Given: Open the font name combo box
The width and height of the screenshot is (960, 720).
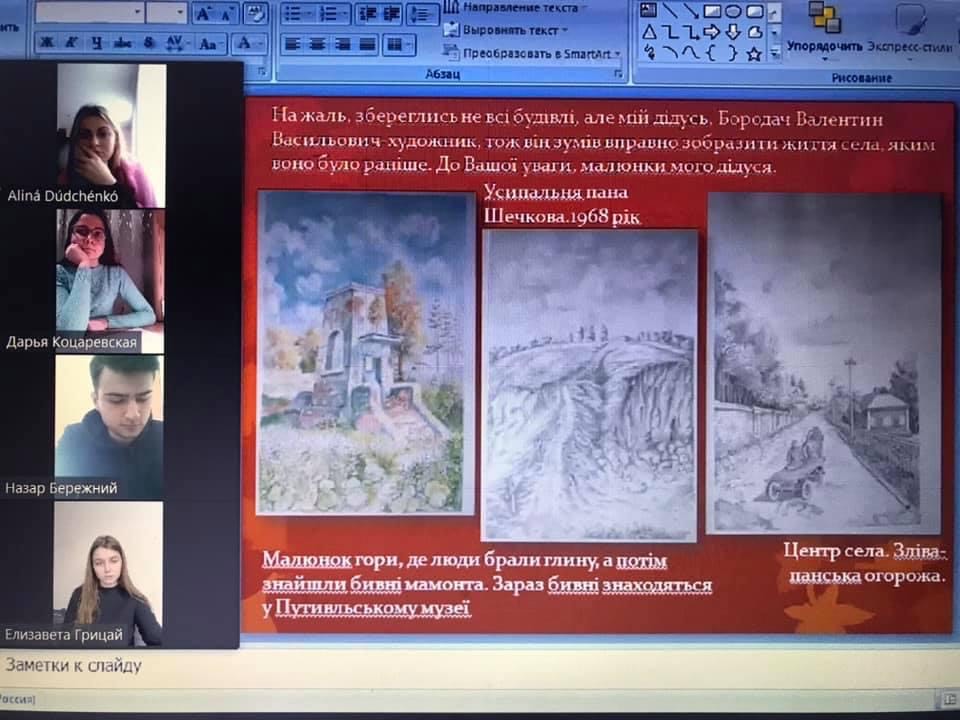Looking at the screenshot, I should (x=89, y=12).
